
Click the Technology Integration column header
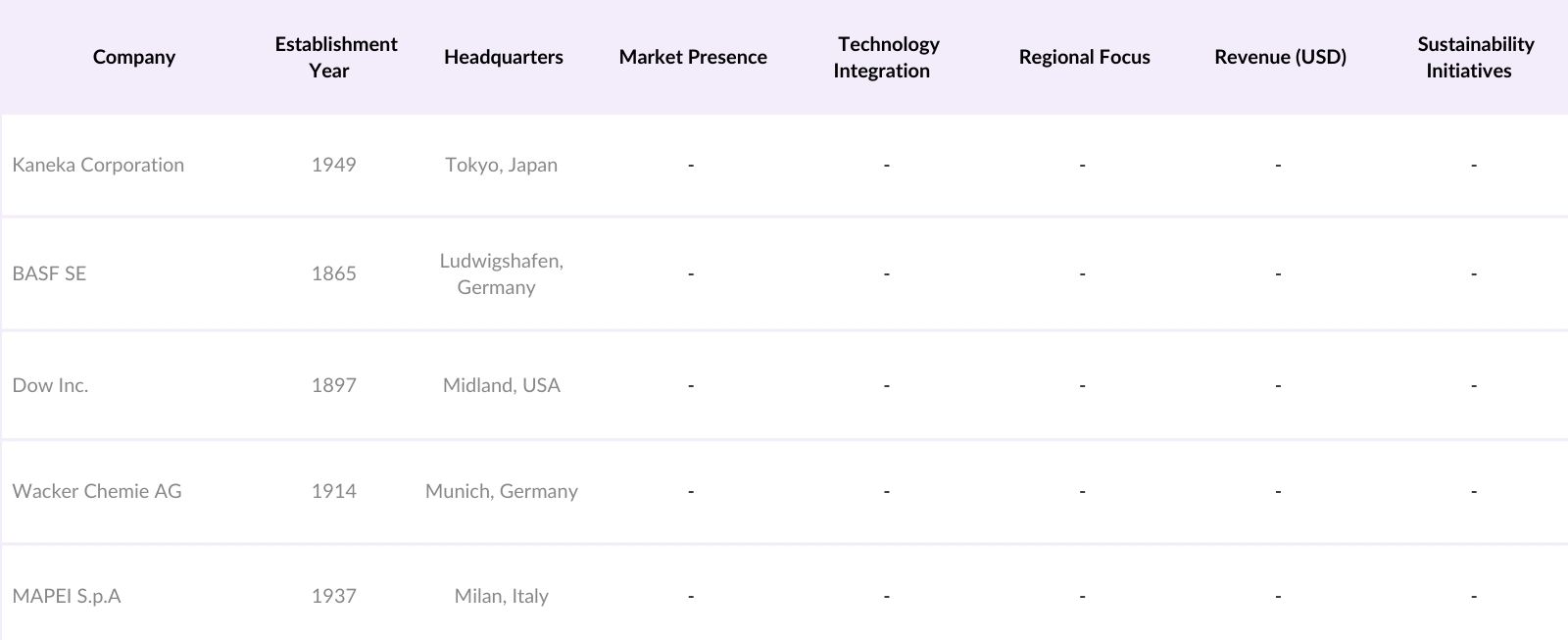[887, 57]
